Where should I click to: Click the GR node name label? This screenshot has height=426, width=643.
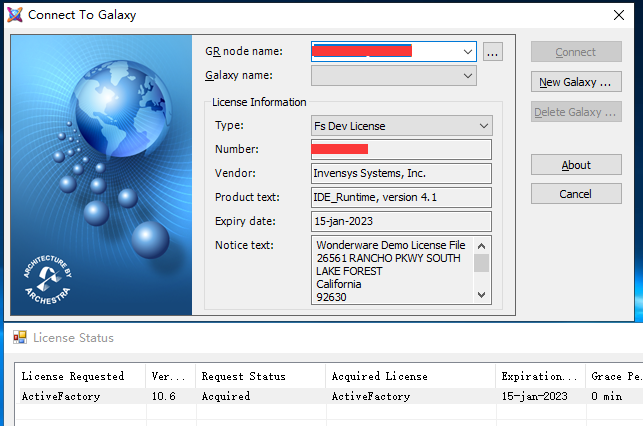(244, 51)
